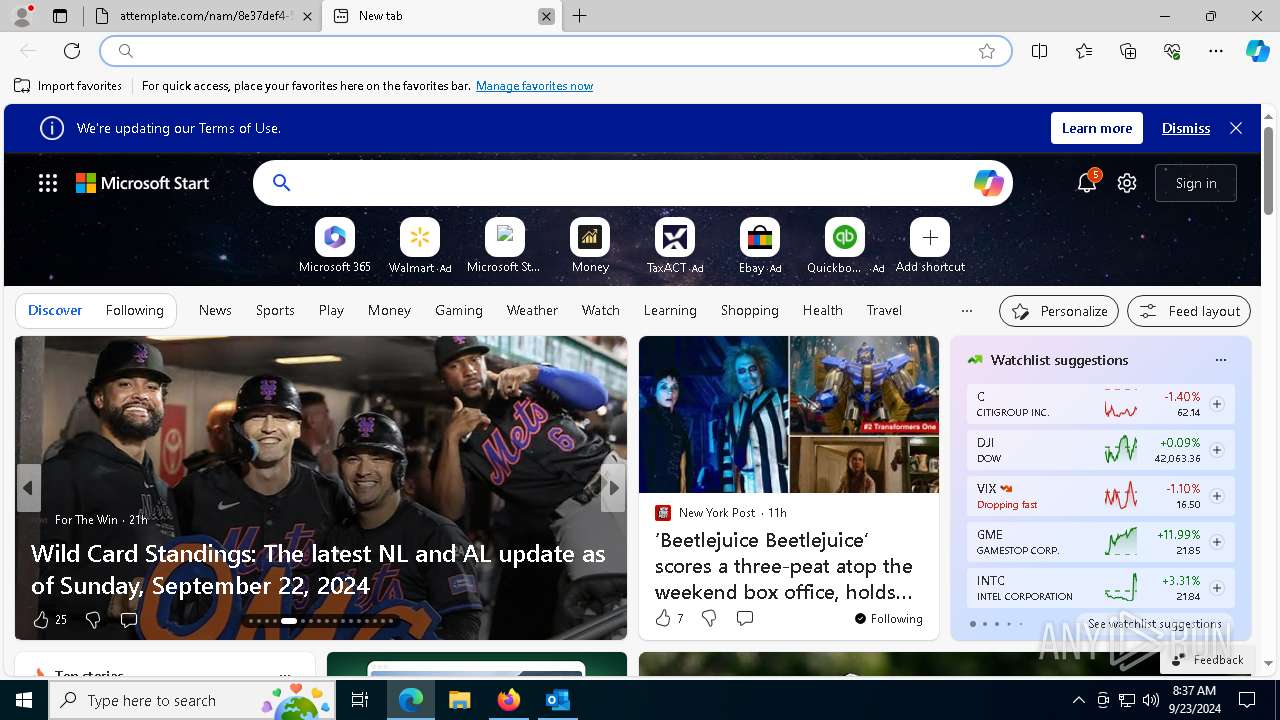Open Copilot sidebar in Edge

pos(1257,51)
